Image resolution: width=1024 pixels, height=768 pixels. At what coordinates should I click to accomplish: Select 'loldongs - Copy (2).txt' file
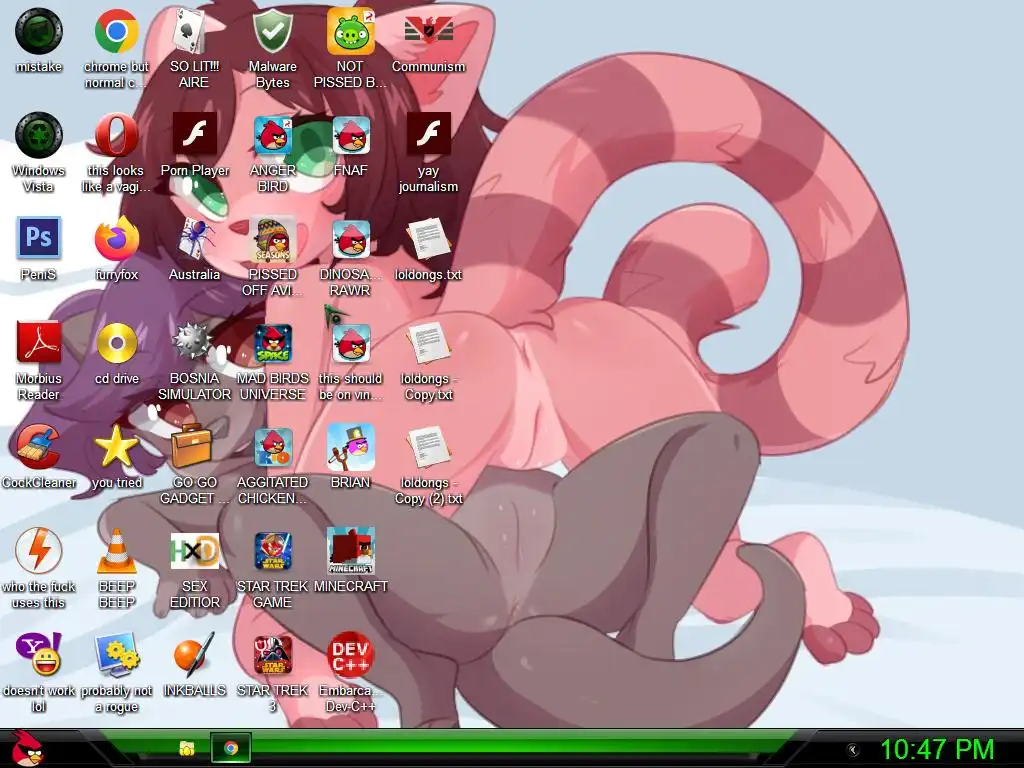tap(428, 447)
